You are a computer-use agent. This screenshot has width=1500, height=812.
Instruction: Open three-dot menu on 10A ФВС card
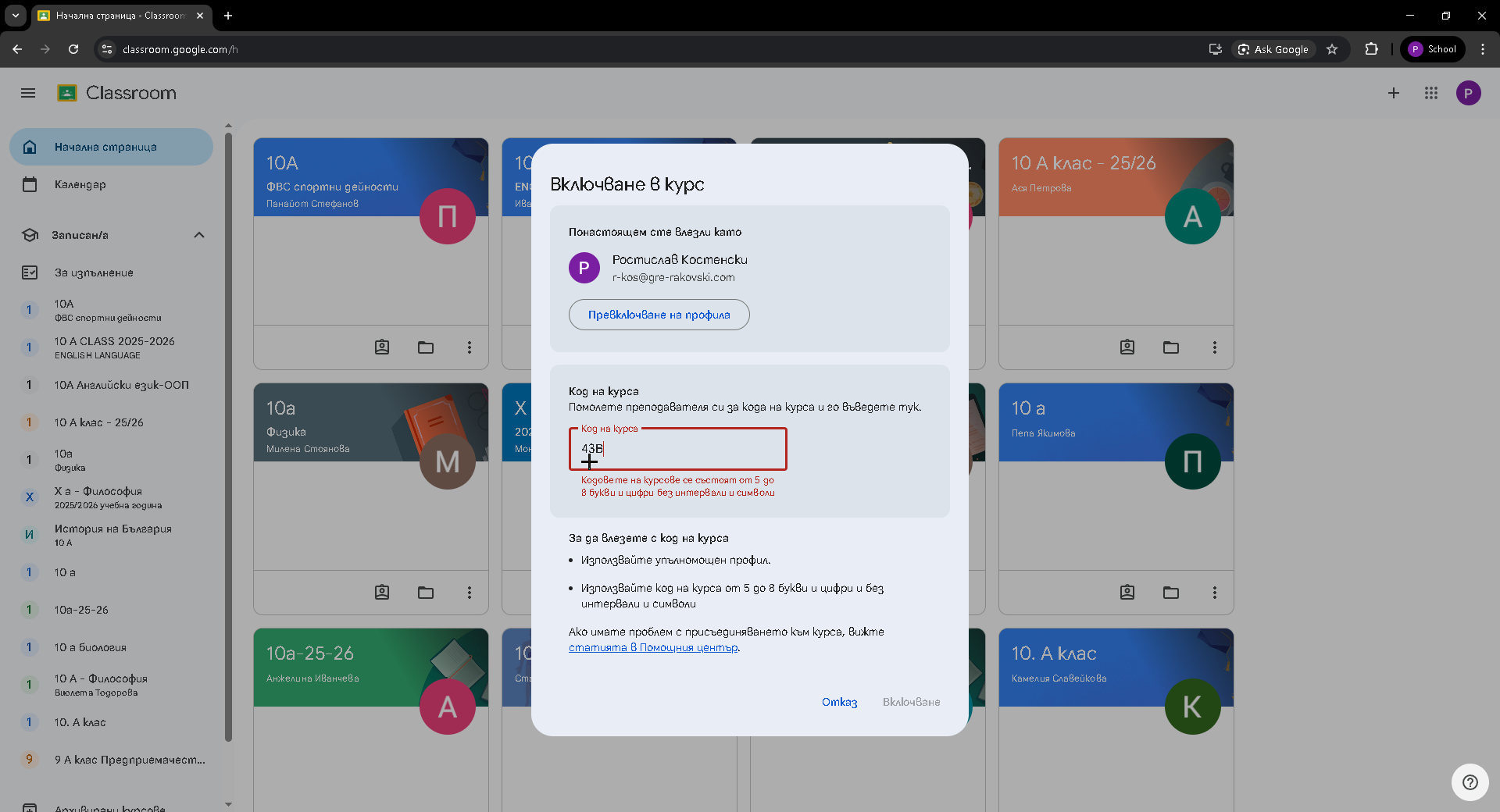[470, 347]
